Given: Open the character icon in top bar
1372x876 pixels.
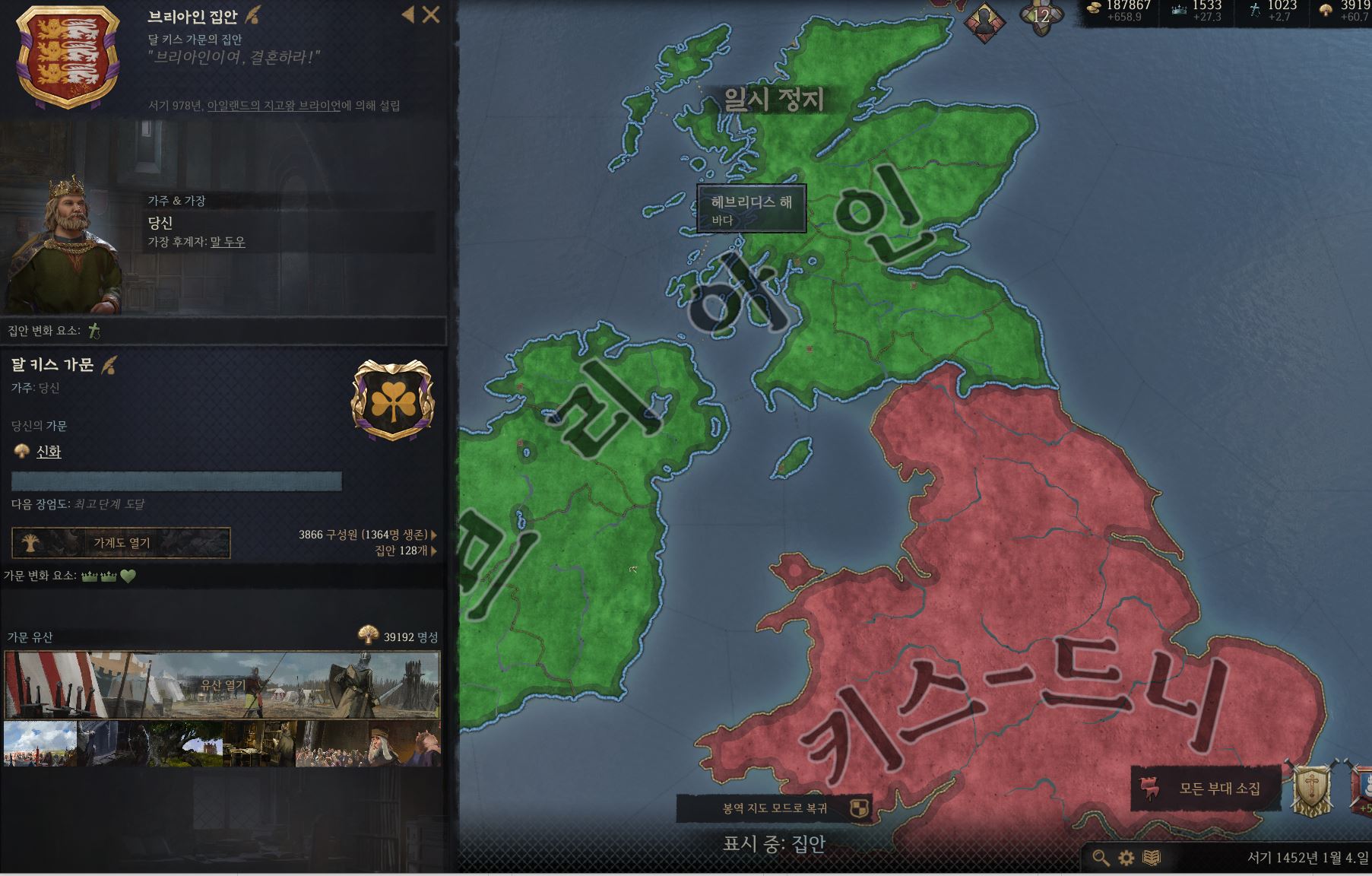Looking at the screenshot, I should 984,24.
